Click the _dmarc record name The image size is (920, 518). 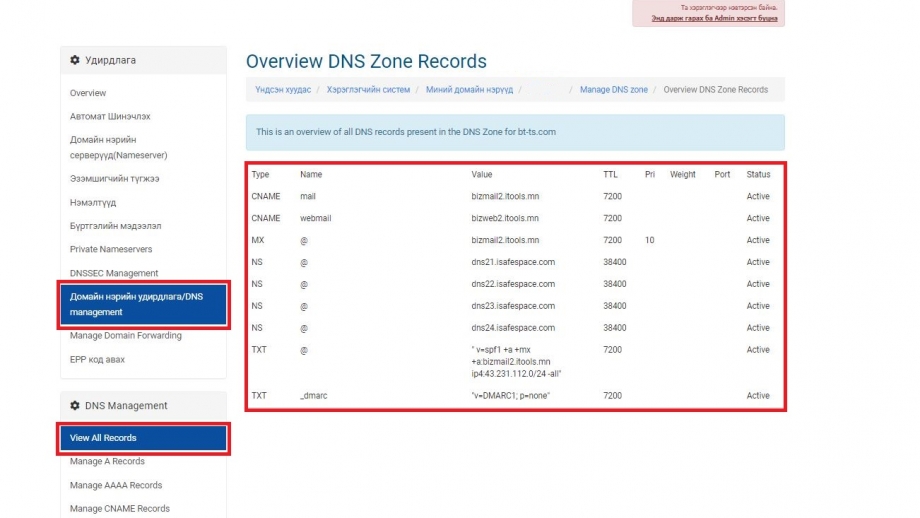(314, 396)
